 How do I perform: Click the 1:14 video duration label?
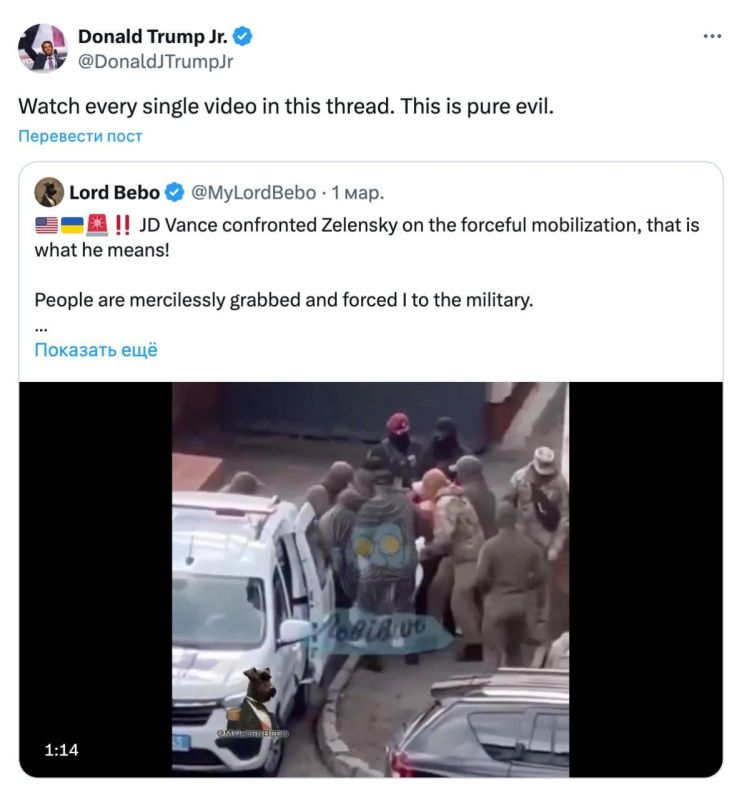pos(61,749)
